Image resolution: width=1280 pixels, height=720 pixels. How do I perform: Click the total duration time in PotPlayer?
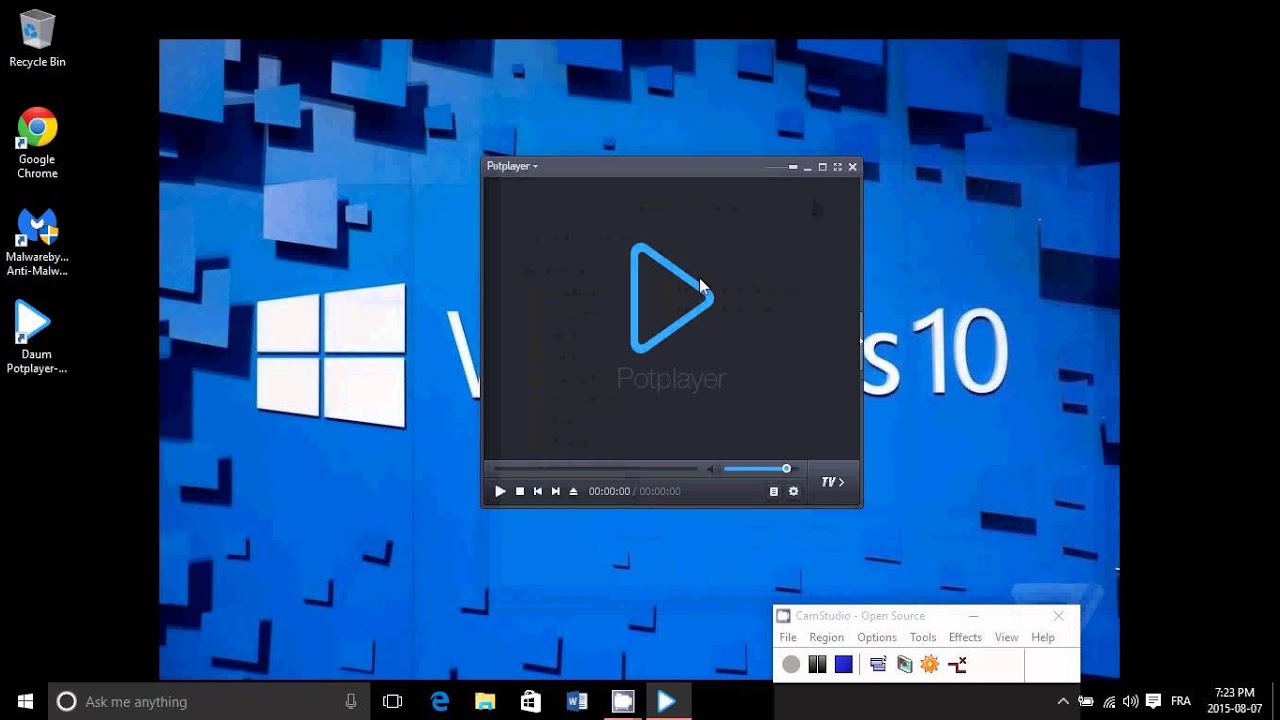coord(660,491)
